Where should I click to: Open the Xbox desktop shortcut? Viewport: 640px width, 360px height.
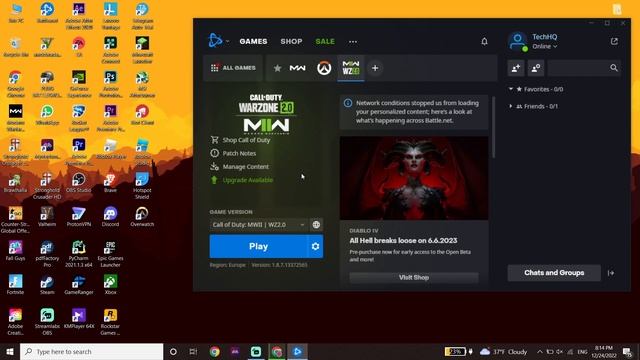click(110, 285)
